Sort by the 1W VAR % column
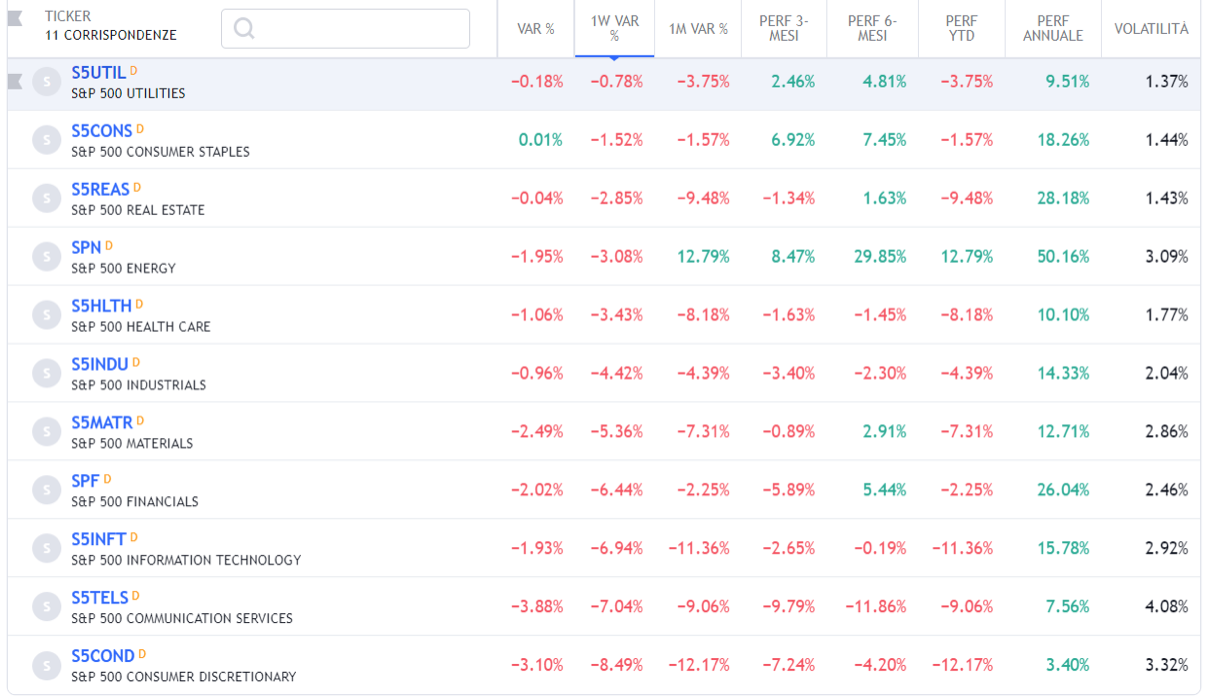The image size is (1206, 700). pos(614,29)
